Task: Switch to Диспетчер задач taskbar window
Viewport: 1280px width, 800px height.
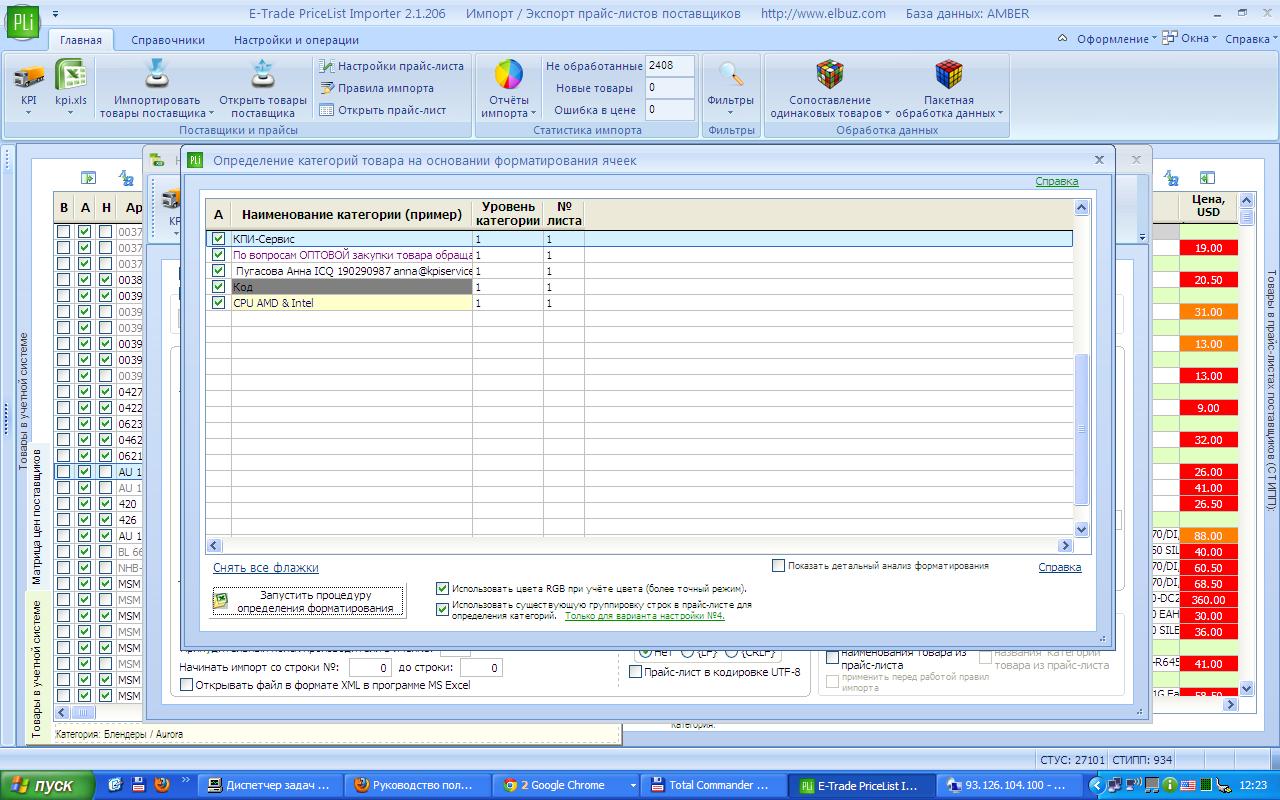Action: pyautogui.click(x=268, y=785)
